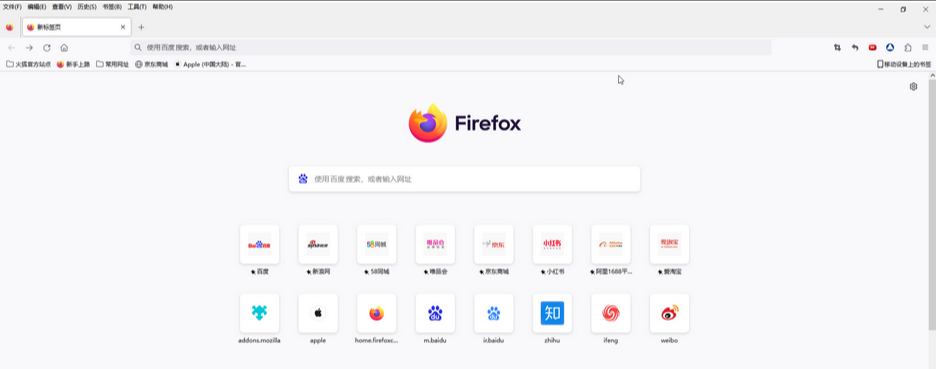936x369 pixels.
Task: Open the m.baidu shortcut tile
Action: 435,313
